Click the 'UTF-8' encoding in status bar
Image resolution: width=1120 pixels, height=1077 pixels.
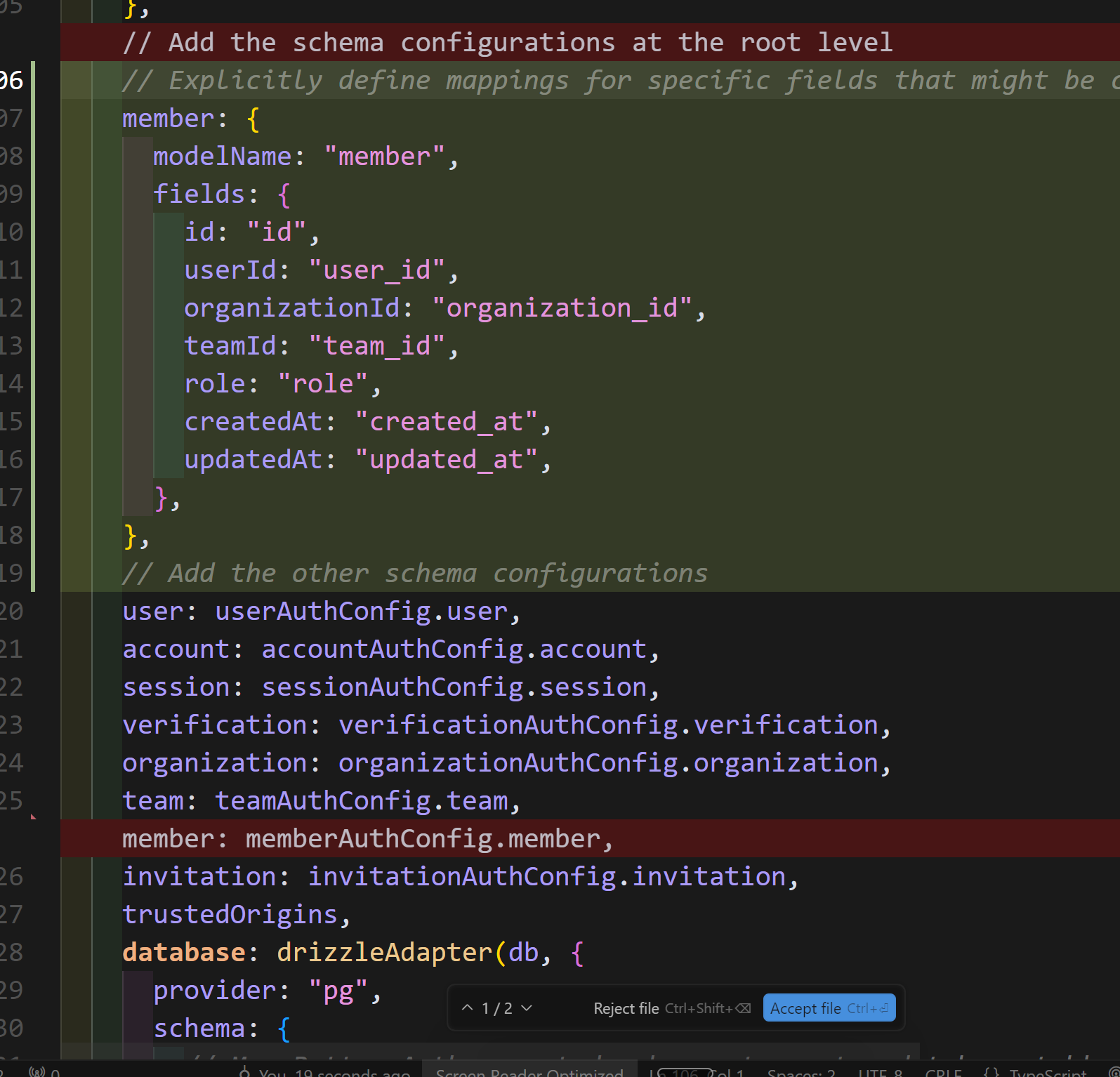click(x=881, y=1071)
